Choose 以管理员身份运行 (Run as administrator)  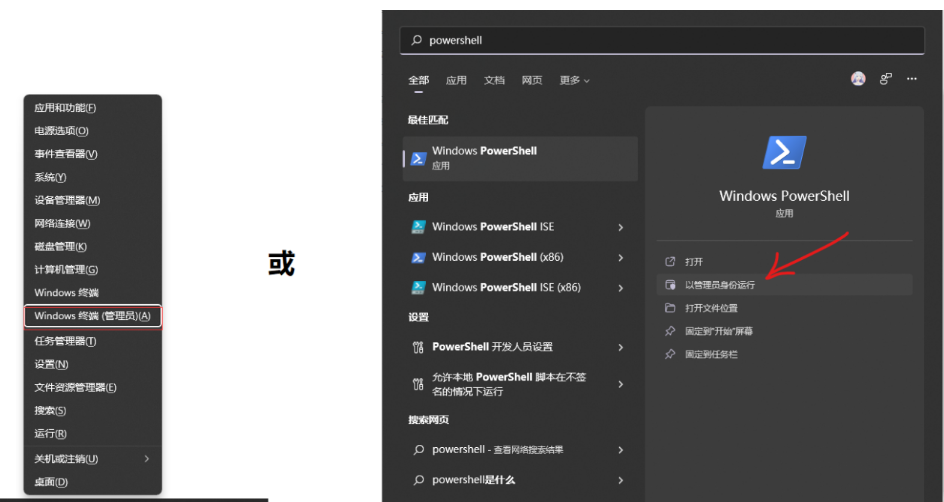pyautogui.click(x=784, y=285)
